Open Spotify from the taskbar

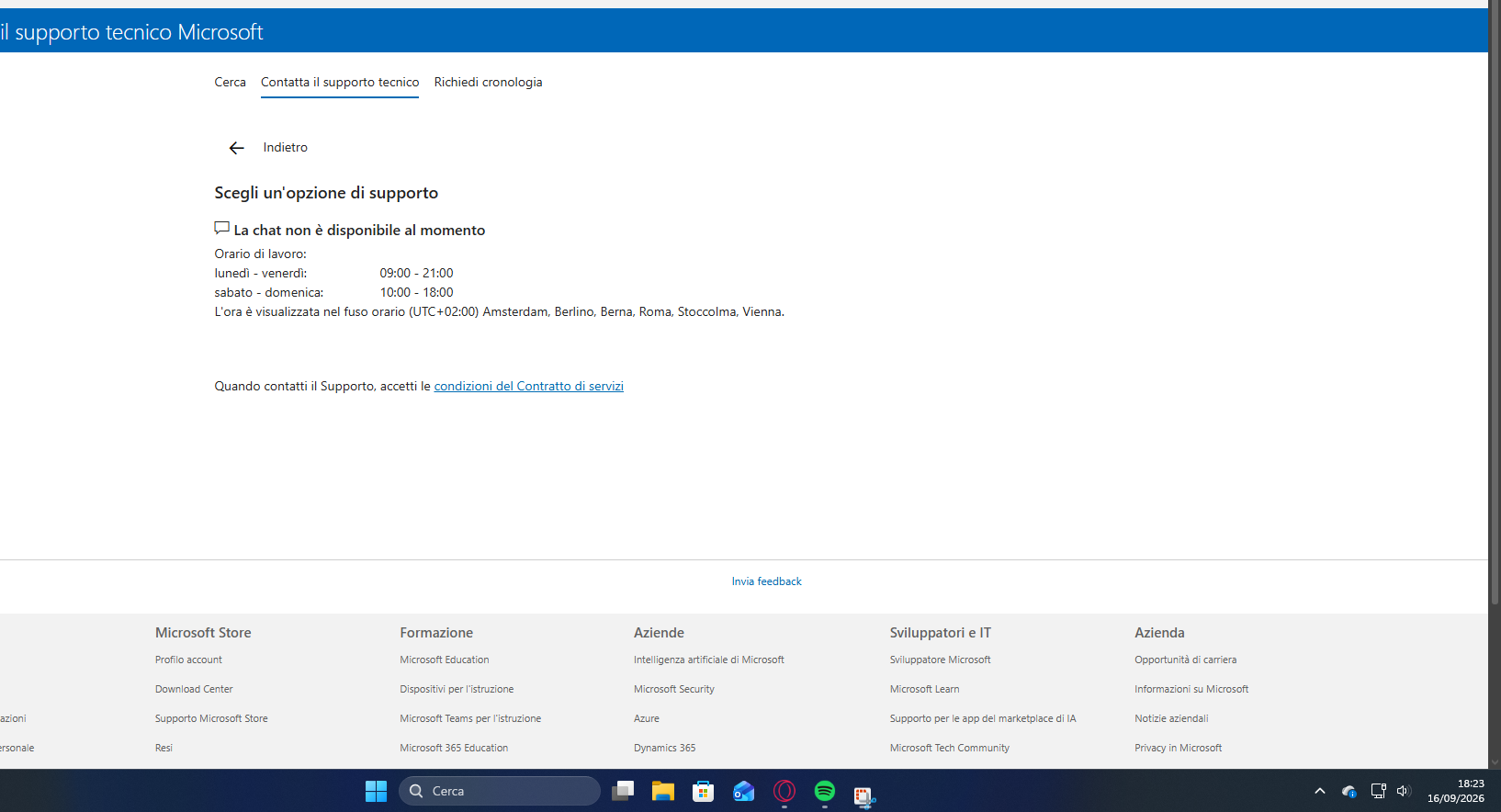click(x=825, y=791)
